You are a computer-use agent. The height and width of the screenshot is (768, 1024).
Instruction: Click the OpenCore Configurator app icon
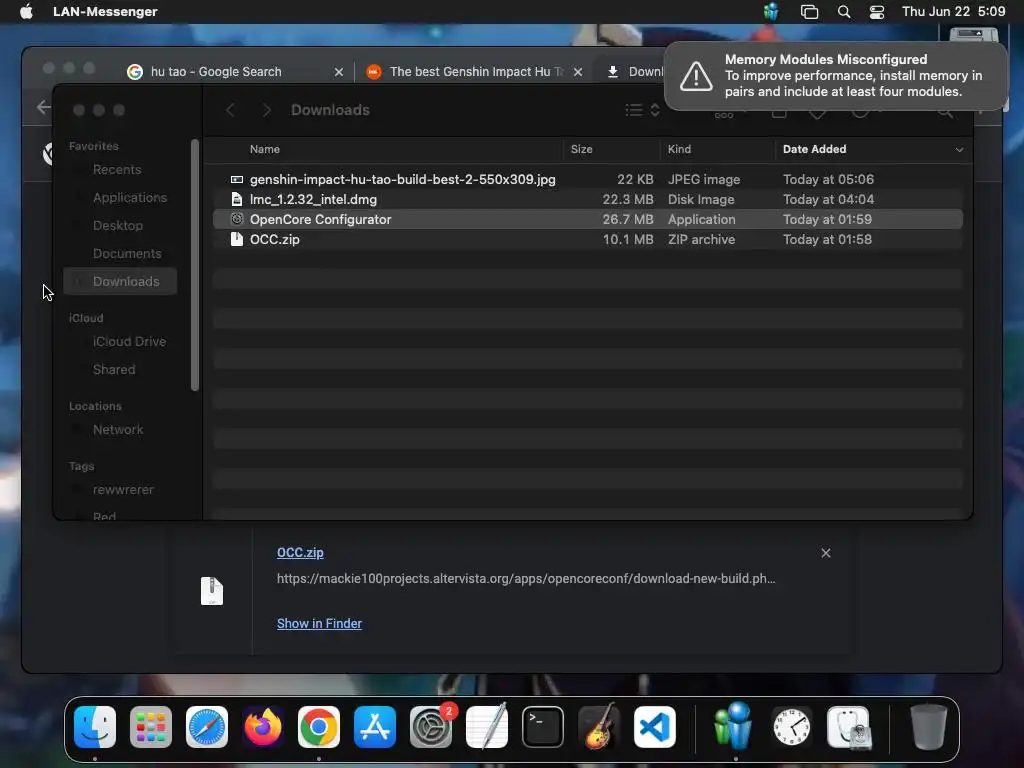pos(237,219)
